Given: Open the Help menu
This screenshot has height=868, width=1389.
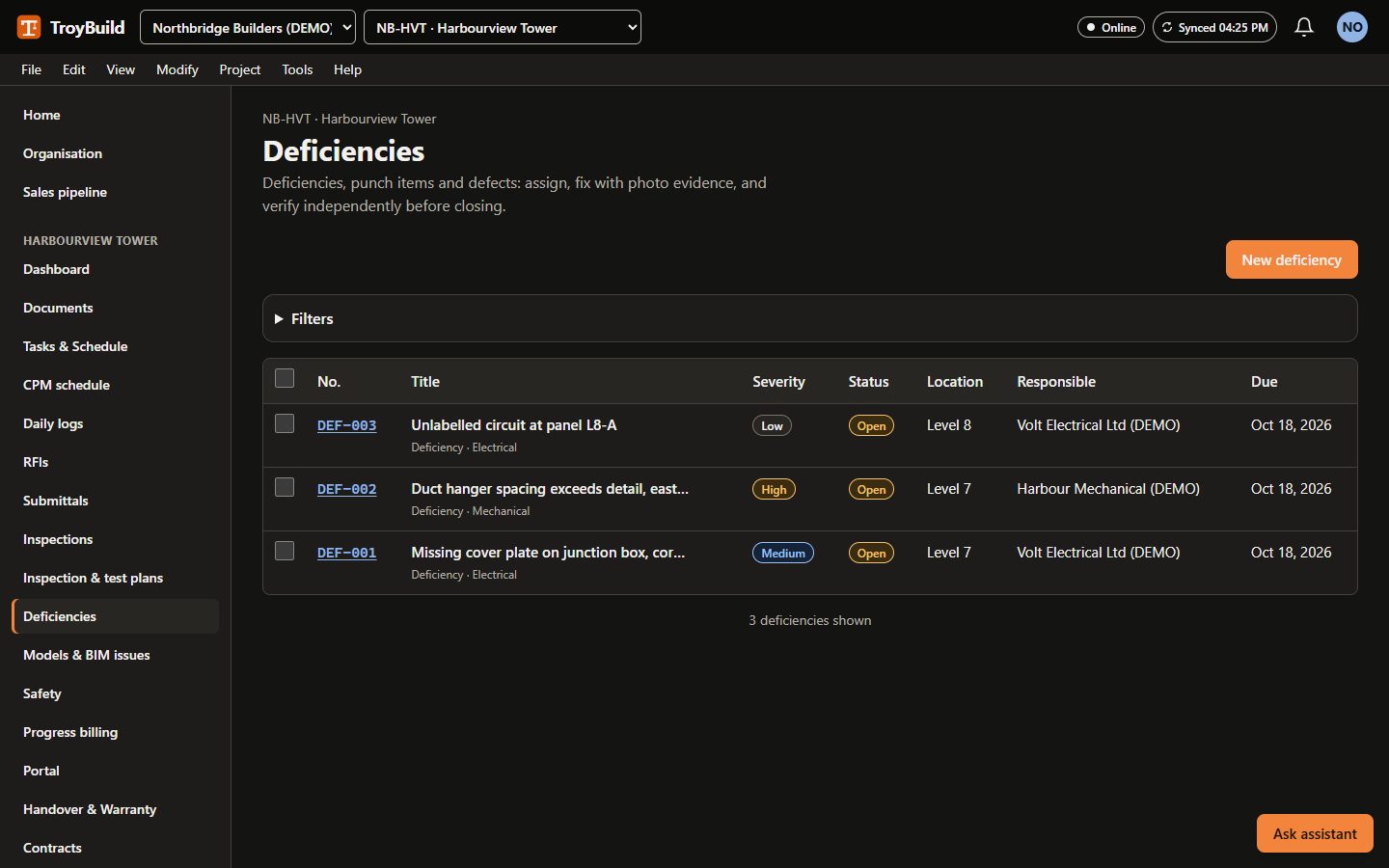Looking at the screenshot, I should click(x=347, y=69).
